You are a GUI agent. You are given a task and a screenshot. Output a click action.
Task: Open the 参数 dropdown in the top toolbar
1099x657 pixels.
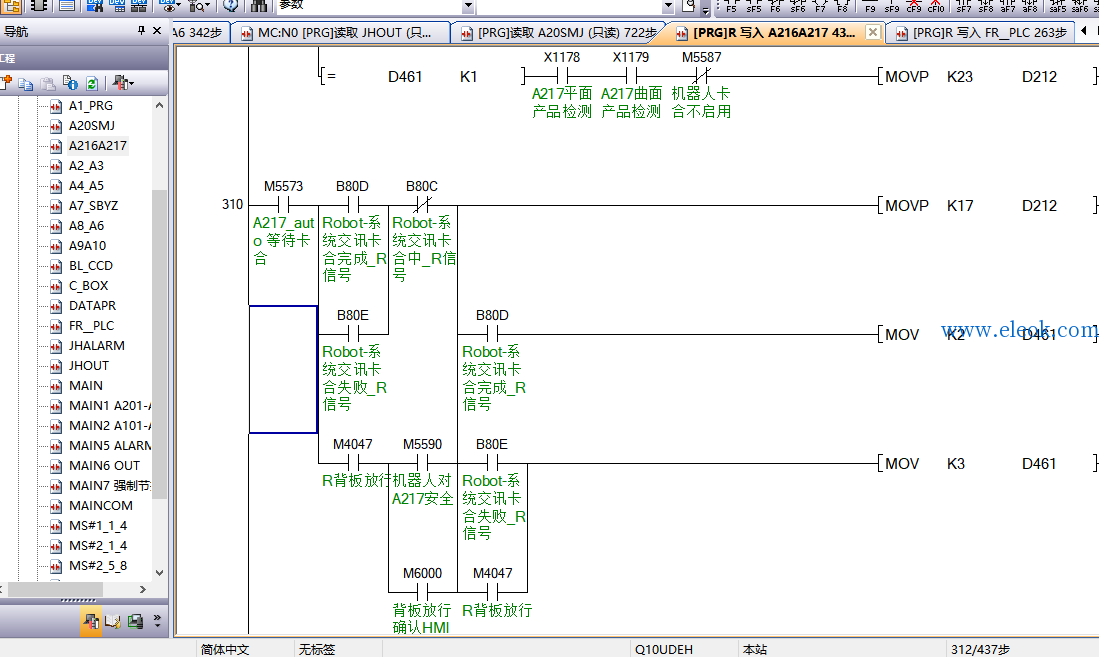[x=468, y=6]
